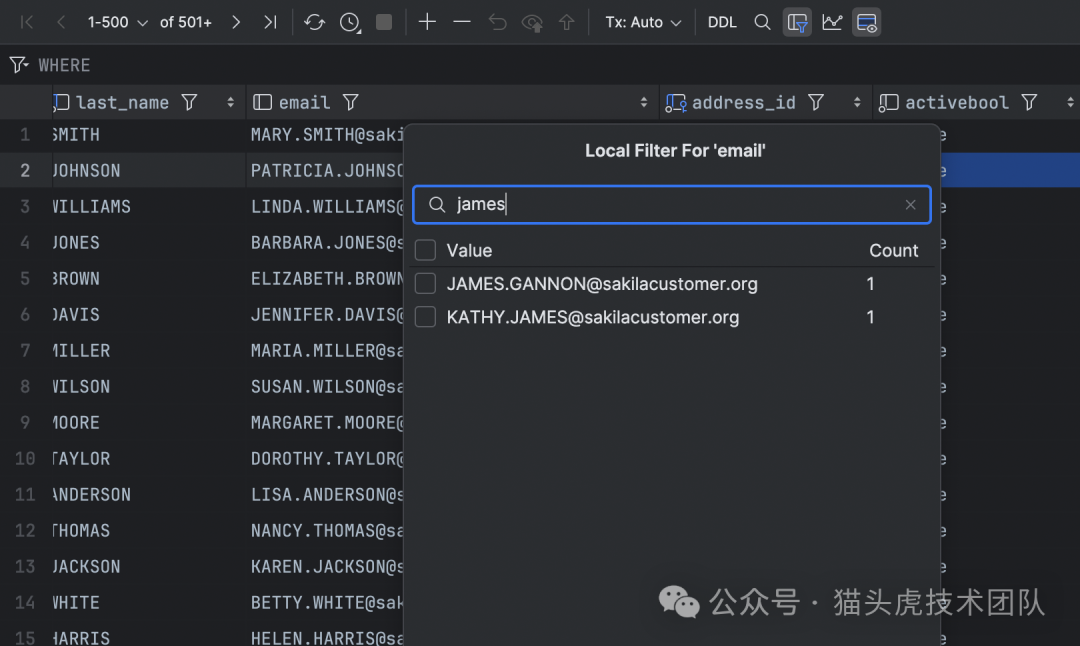Delete row with minus icon
1080x646 pixels.
tap(461, 22)
